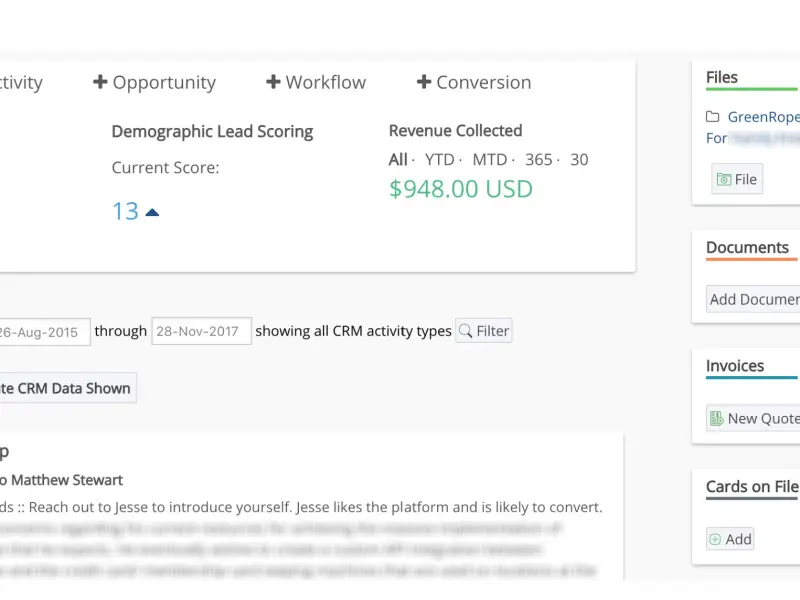
Task: Select the Files panel heading
Action: click(x=721, y=77)
